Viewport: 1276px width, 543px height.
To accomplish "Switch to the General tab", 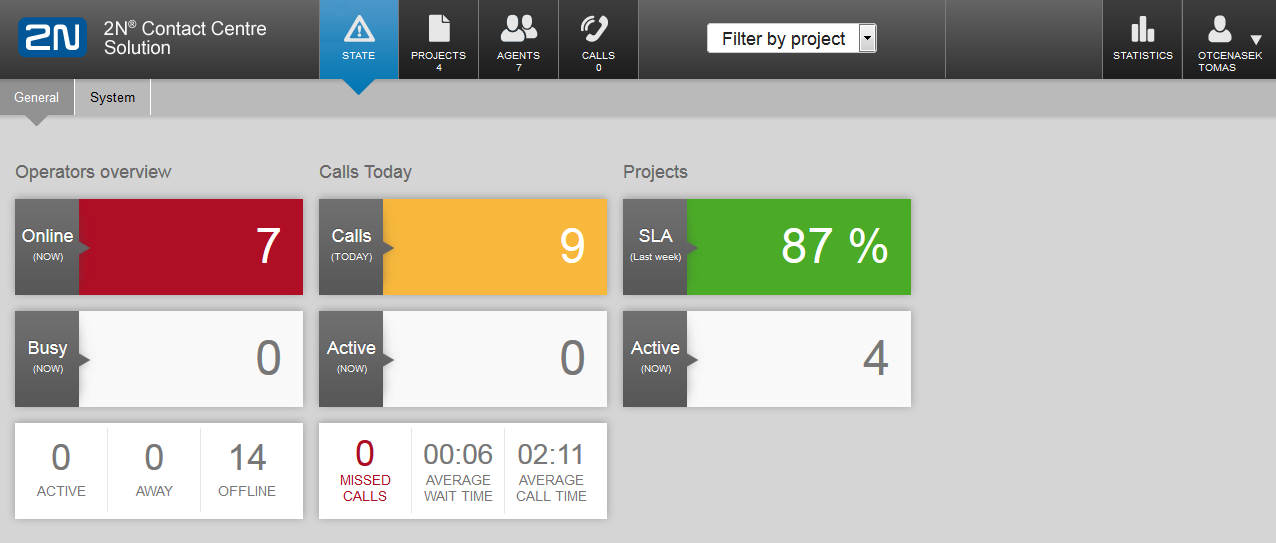I will (x=37, y=98).
